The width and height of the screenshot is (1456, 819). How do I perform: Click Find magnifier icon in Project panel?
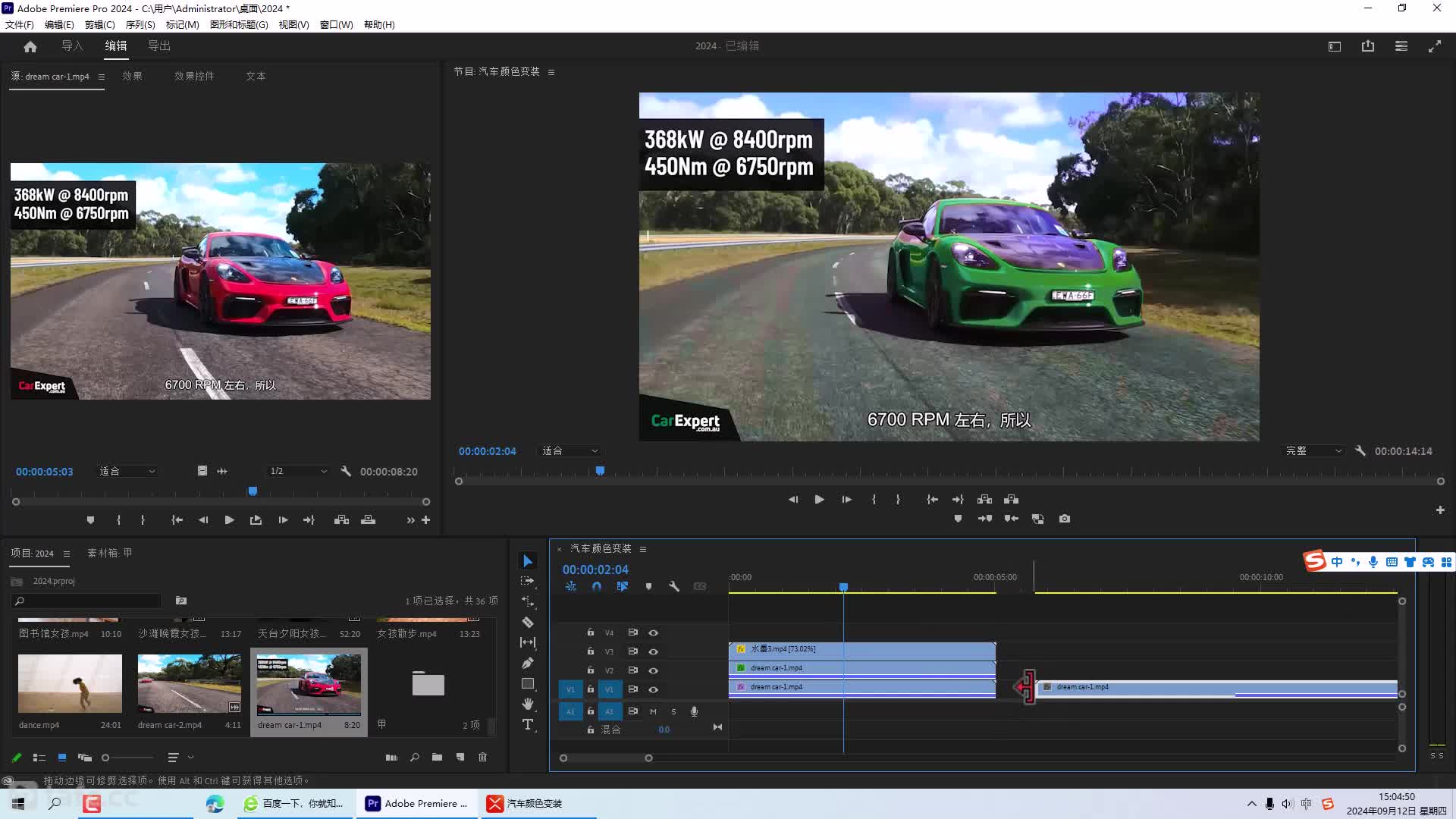pyautogui.click(x=414, y=757)
